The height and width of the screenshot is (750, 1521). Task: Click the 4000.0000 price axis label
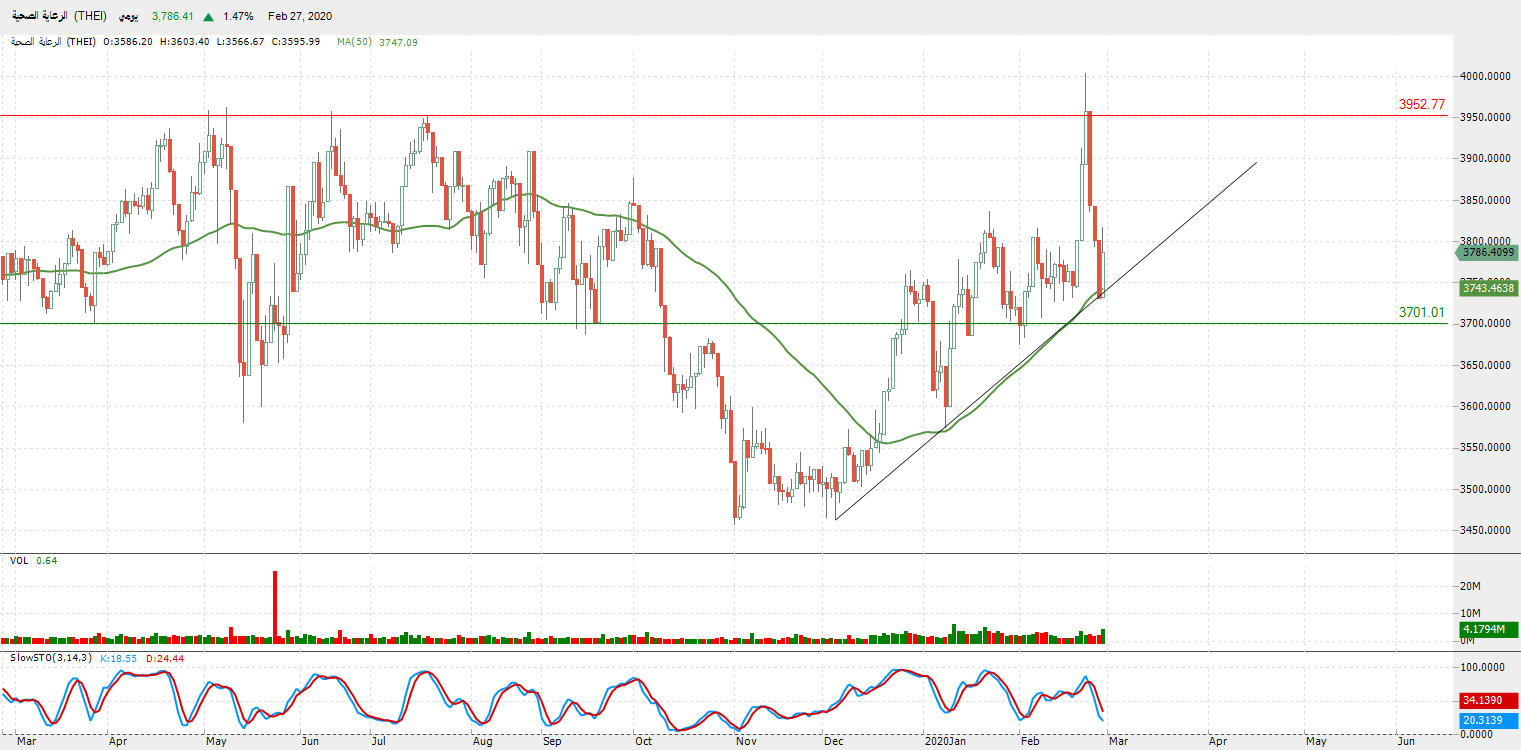1485,76
